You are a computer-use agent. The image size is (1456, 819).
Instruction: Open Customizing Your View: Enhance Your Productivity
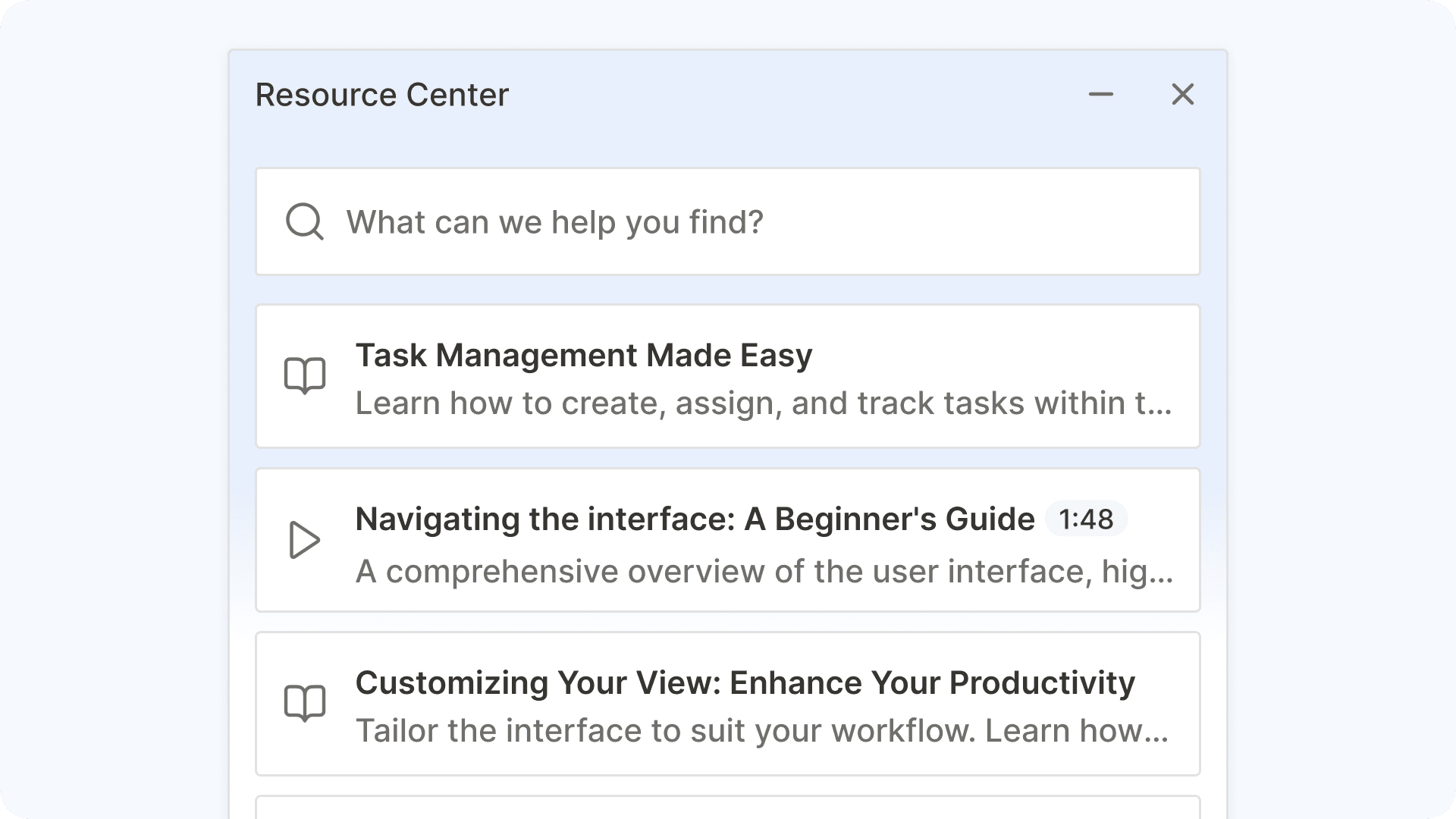[745, 682]
